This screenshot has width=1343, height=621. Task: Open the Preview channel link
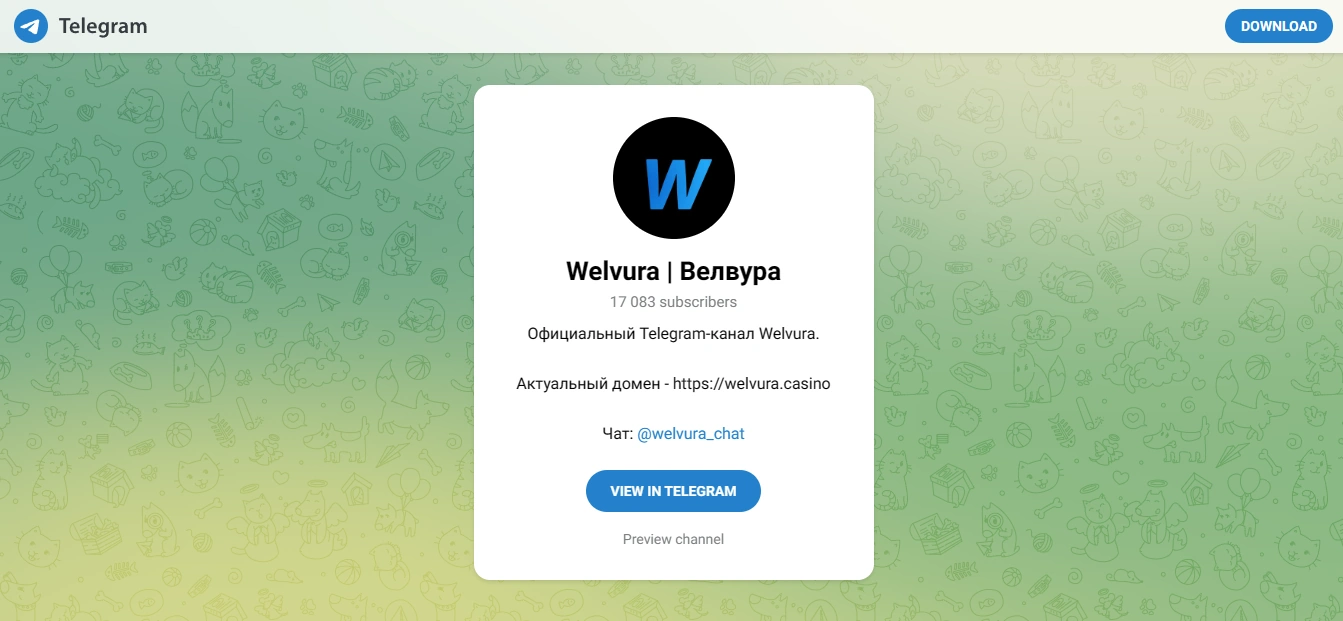tap(674, 539)
